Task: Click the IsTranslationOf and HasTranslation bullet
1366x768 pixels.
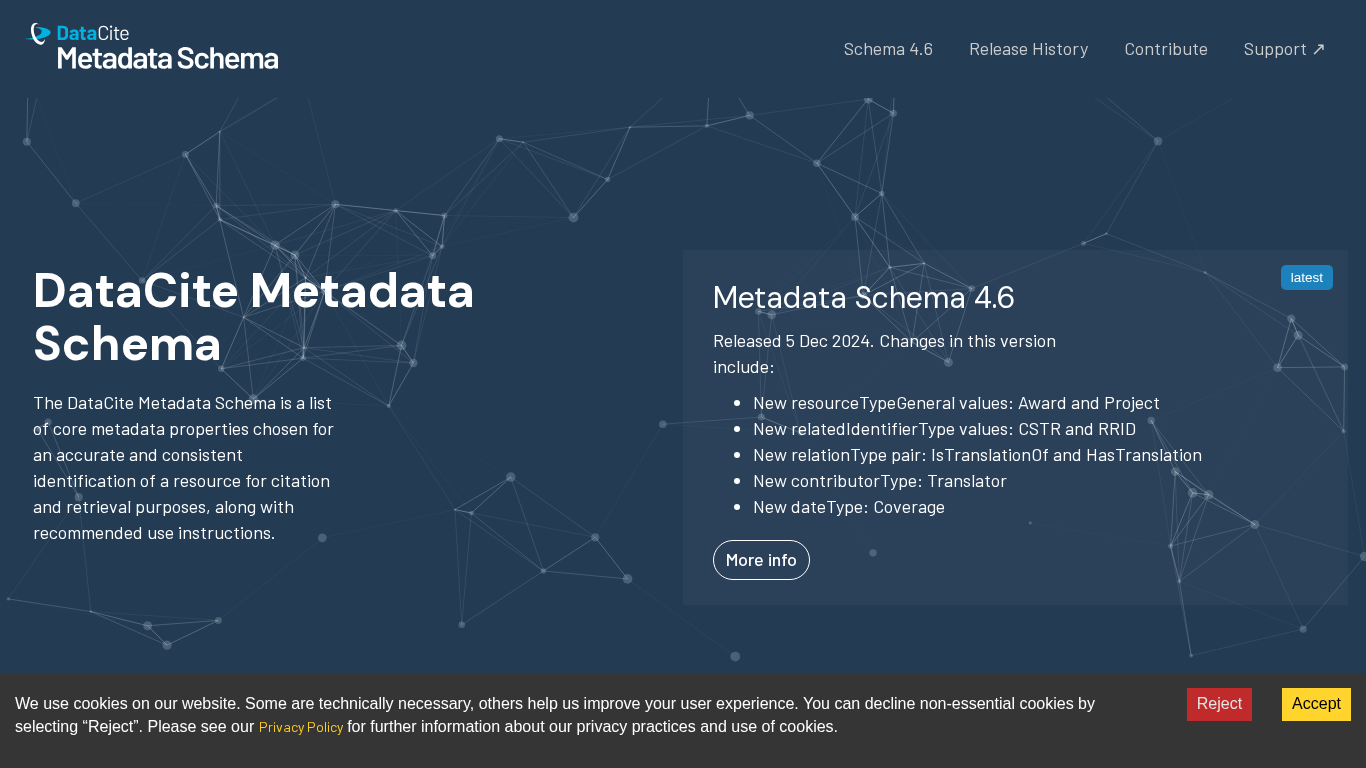Action: tap(977, 455)
